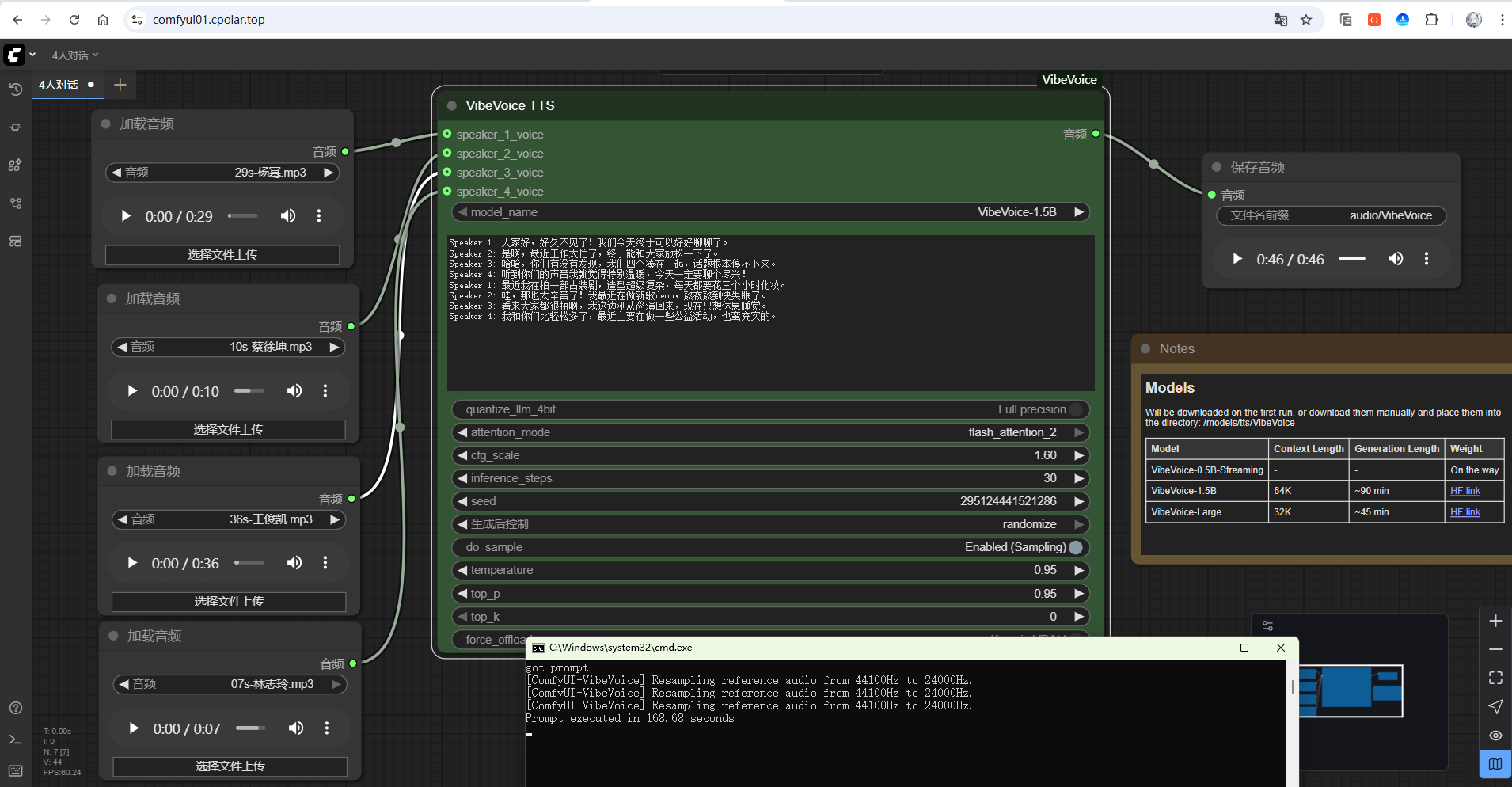Mute the 10s-蔡徐坤.mp3 audio player
This screenshot has width=1512, height=787.
tap(294, 391)
